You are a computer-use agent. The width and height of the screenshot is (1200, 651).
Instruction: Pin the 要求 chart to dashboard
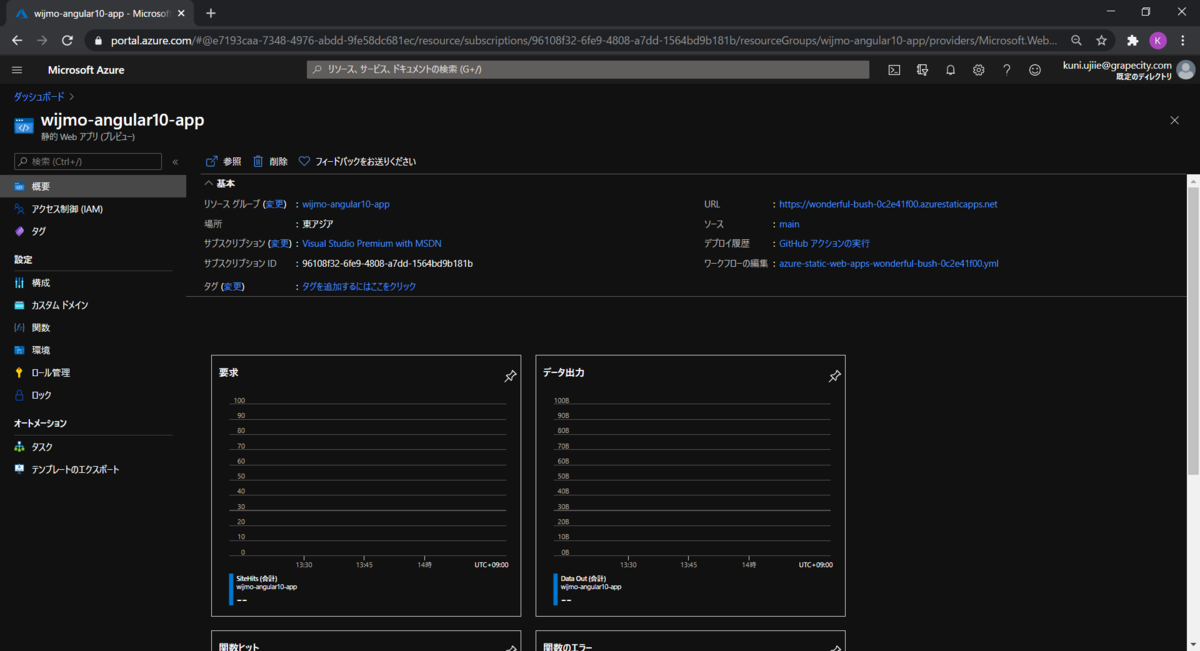[x=510, y=376]
